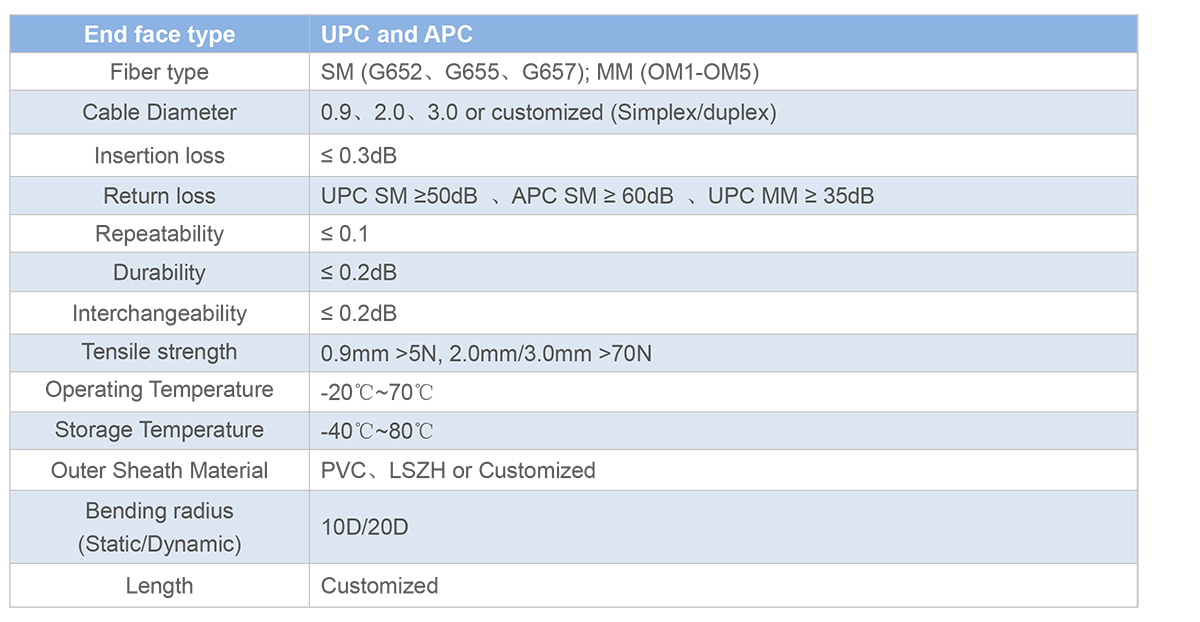Click the "Insertion loss" row label
This screenshot has height=622, width=1200.
pyautogui.click(x=160, y=156)
